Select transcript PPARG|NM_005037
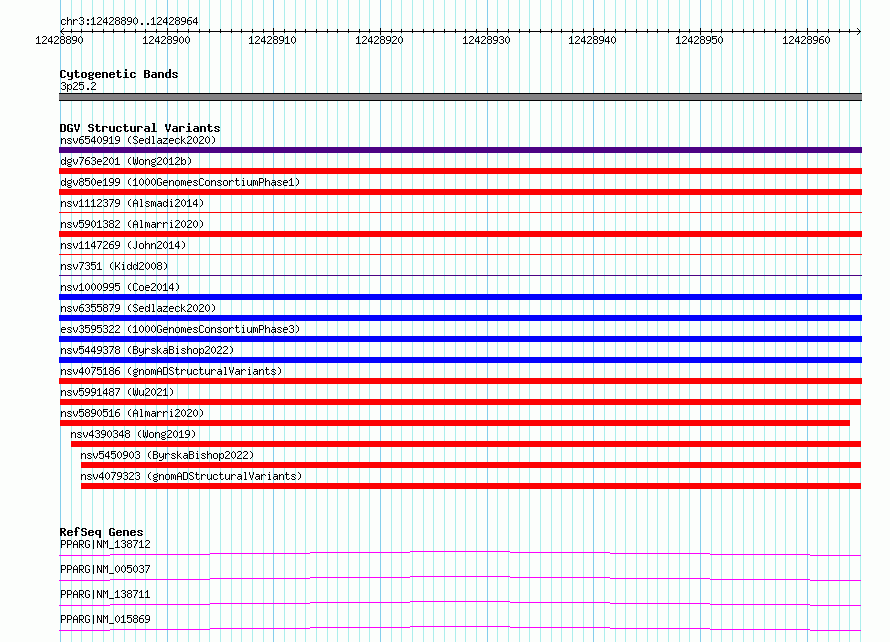890x642 pixels. pos(105,569)
